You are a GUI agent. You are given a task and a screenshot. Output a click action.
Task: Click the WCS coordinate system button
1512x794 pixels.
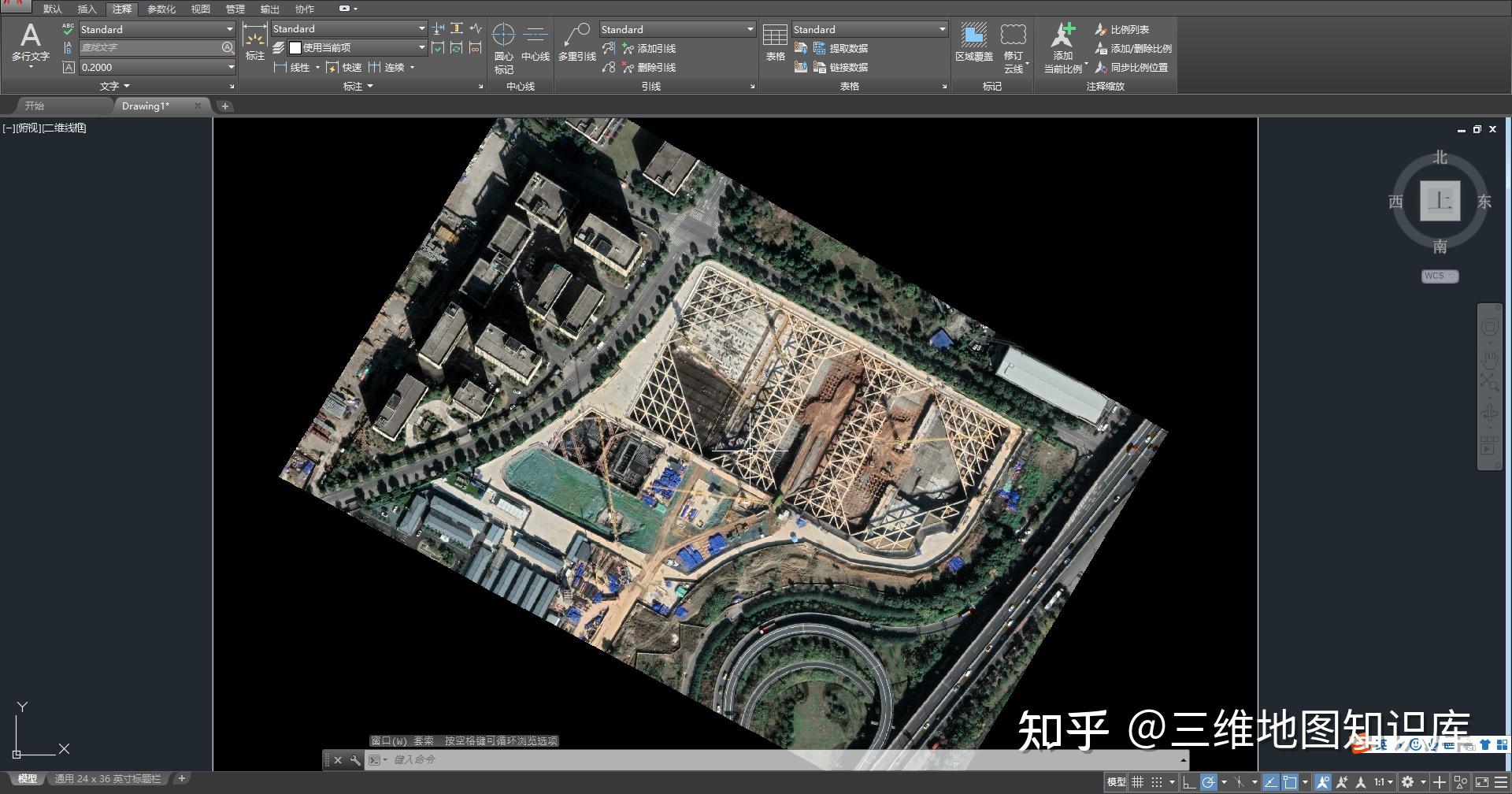pyautogui.click(x=1440, y=276)
